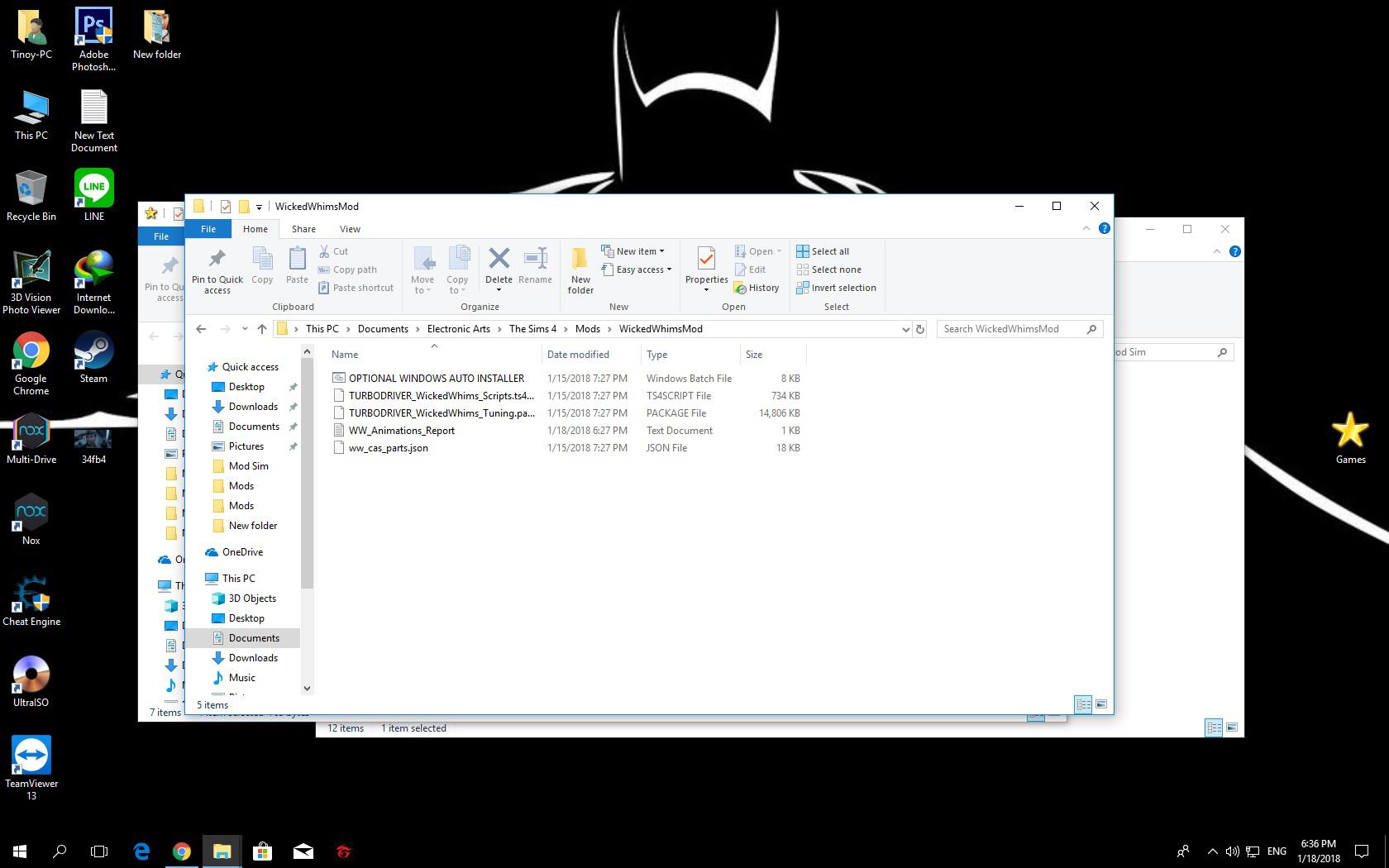Viewport: 1389px width, 868px height.
Task: Click Paste shortcut command
Action: click(356, 288)
